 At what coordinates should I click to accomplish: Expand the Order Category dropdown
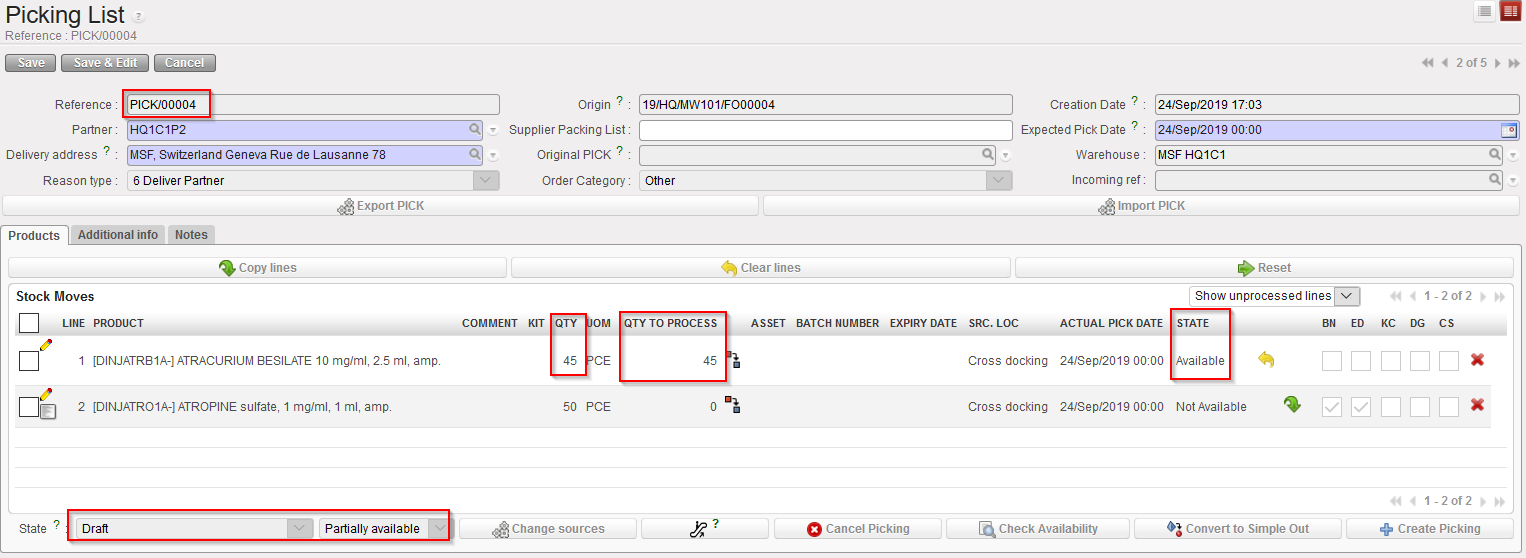click(999, 181)
